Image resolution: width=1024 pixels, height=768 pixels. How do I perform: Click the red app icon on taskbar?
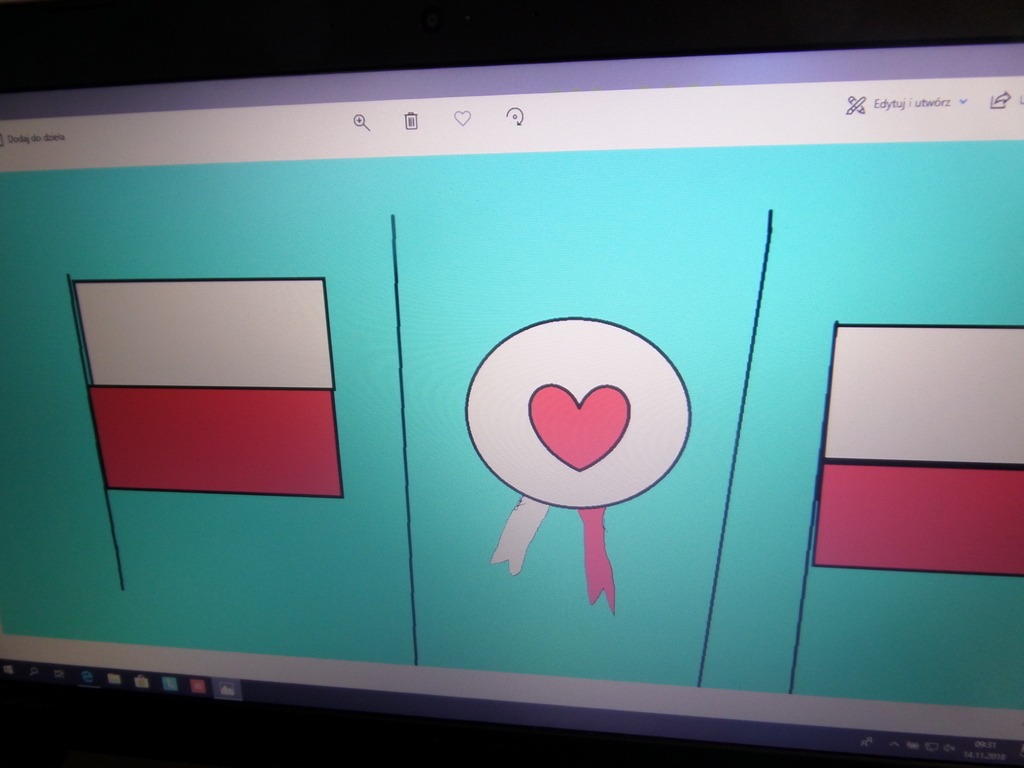[x=198, y=686]
